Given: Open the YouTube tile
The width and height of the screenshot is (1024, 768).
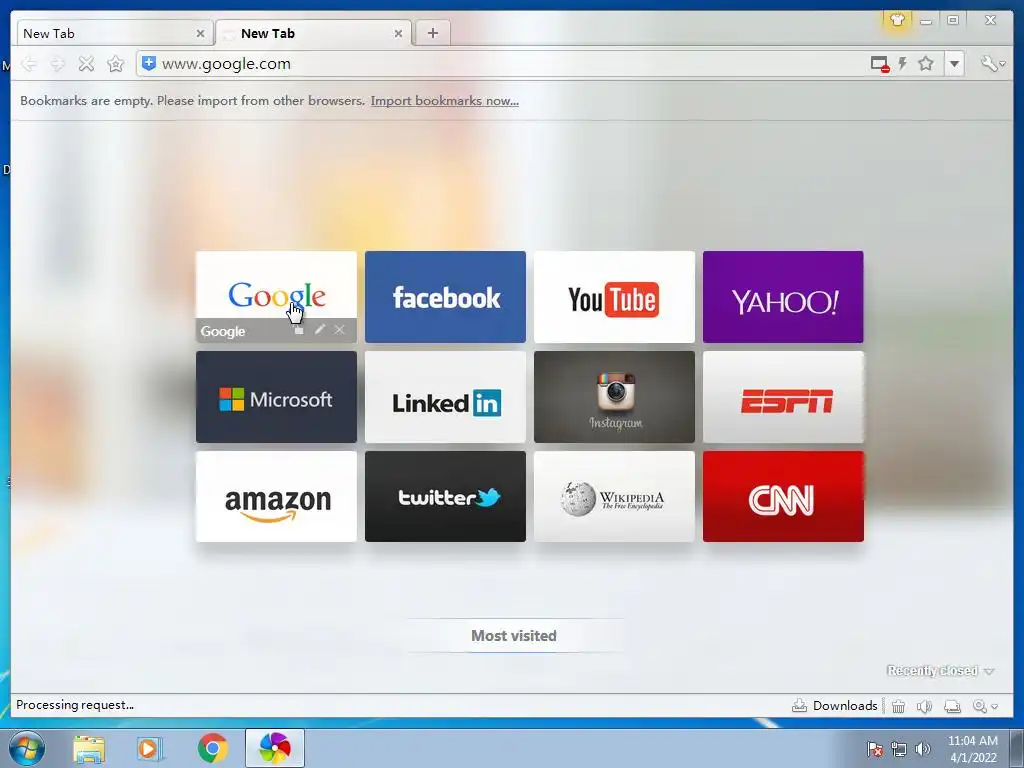Looking at the screenshot, I should (614, 296).
